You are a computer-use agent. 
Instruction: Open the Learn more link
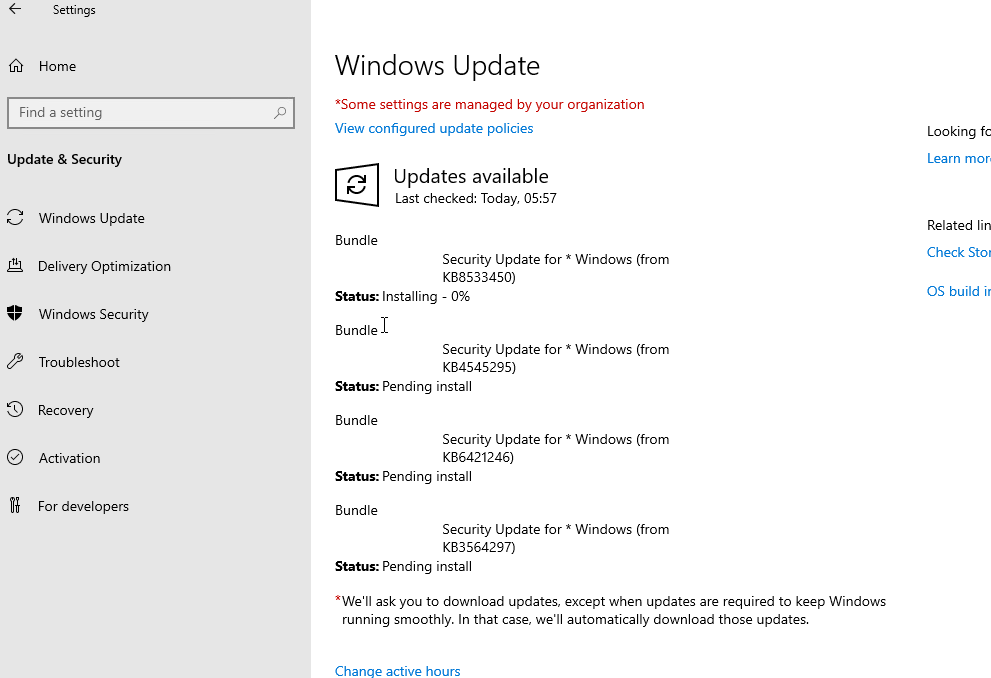[x=958, y=158]
